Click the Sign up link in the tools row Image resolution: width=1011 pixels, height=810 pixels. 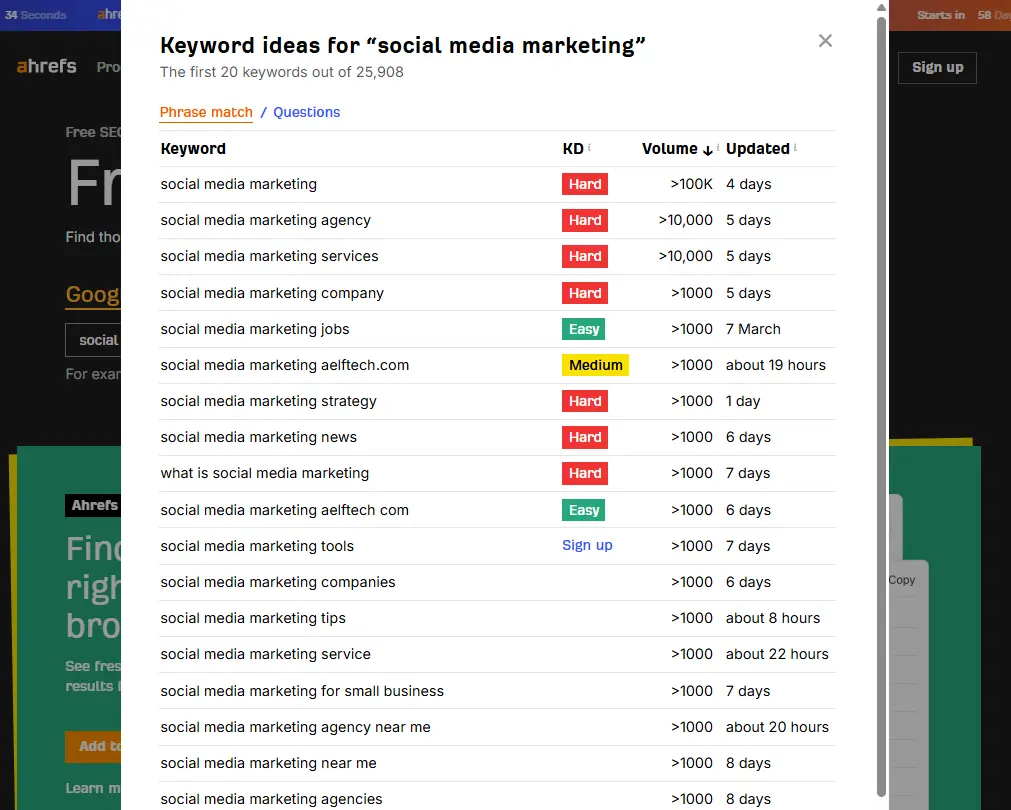coord(587,545)
